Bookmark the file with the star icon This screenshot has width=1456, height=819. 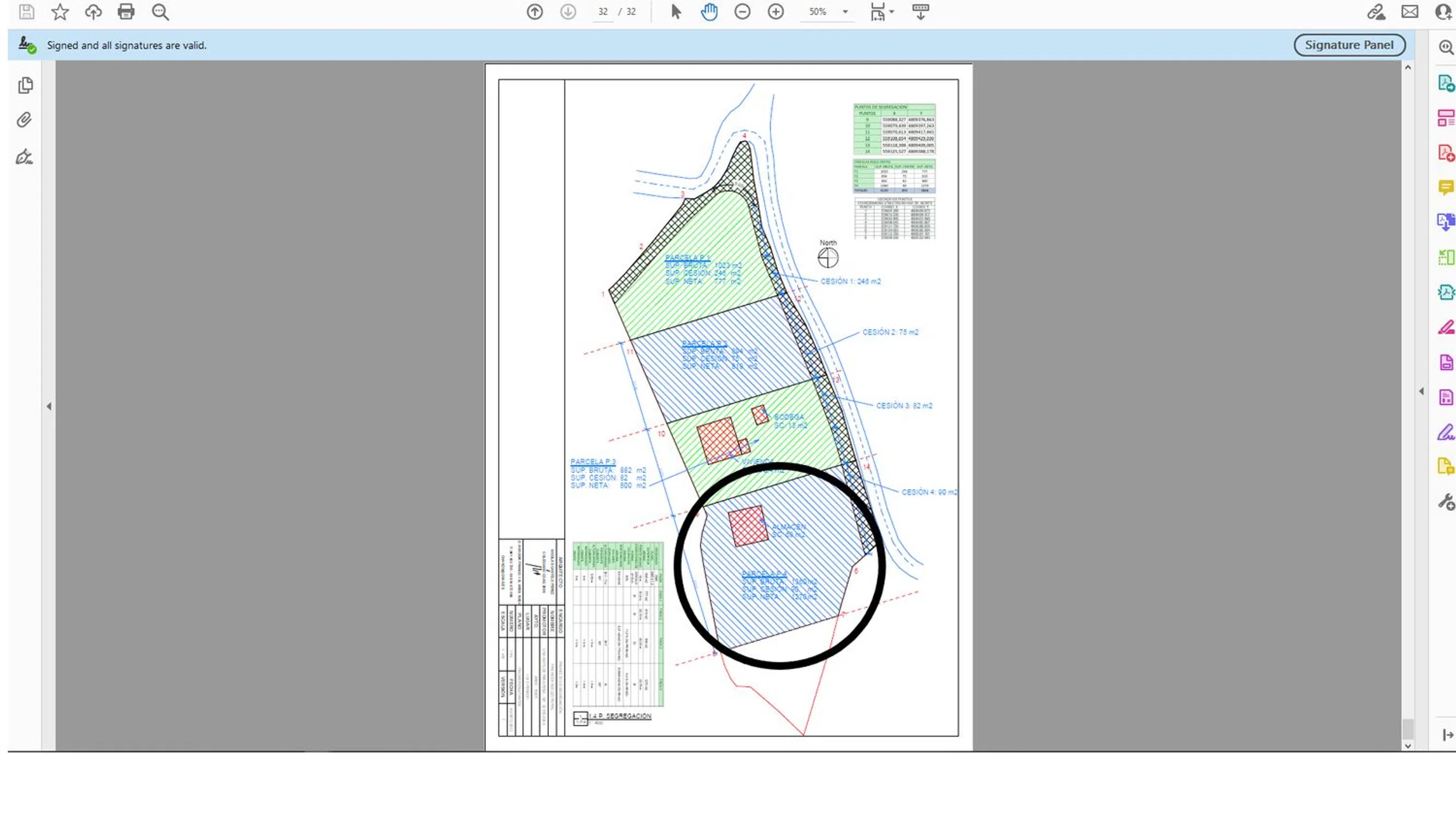point(60,11)
